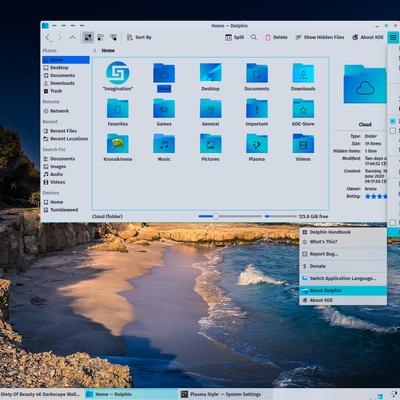Select the Downloads folder icon
400x400 pixels.
tap(303, 73)
